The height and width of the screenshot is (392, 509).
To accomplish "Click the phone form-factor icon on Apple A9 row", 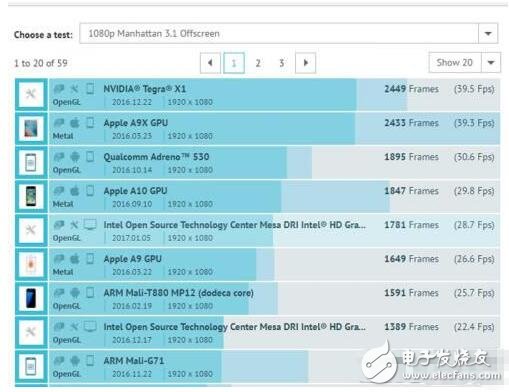I will [x=90, y=258].
